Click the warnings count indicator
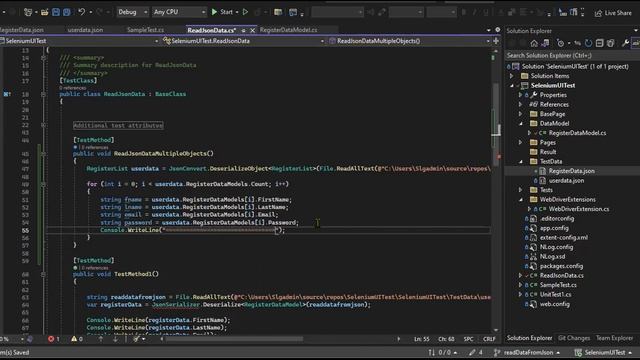 [x=77, y=339]
